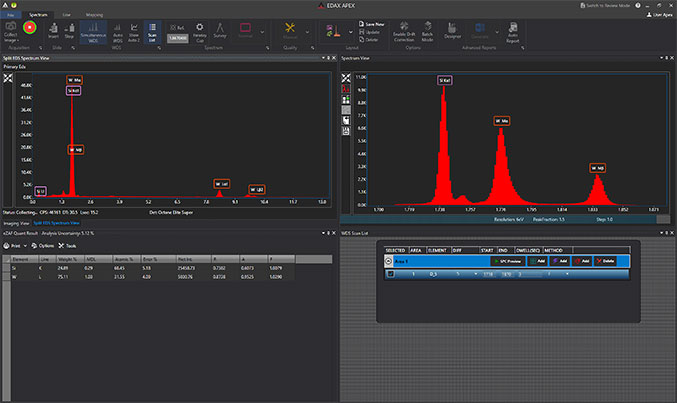Screen dimensions: 677x403
Task: Expand dropdown beside pink rectangle tool
Action: click(262, 32)
